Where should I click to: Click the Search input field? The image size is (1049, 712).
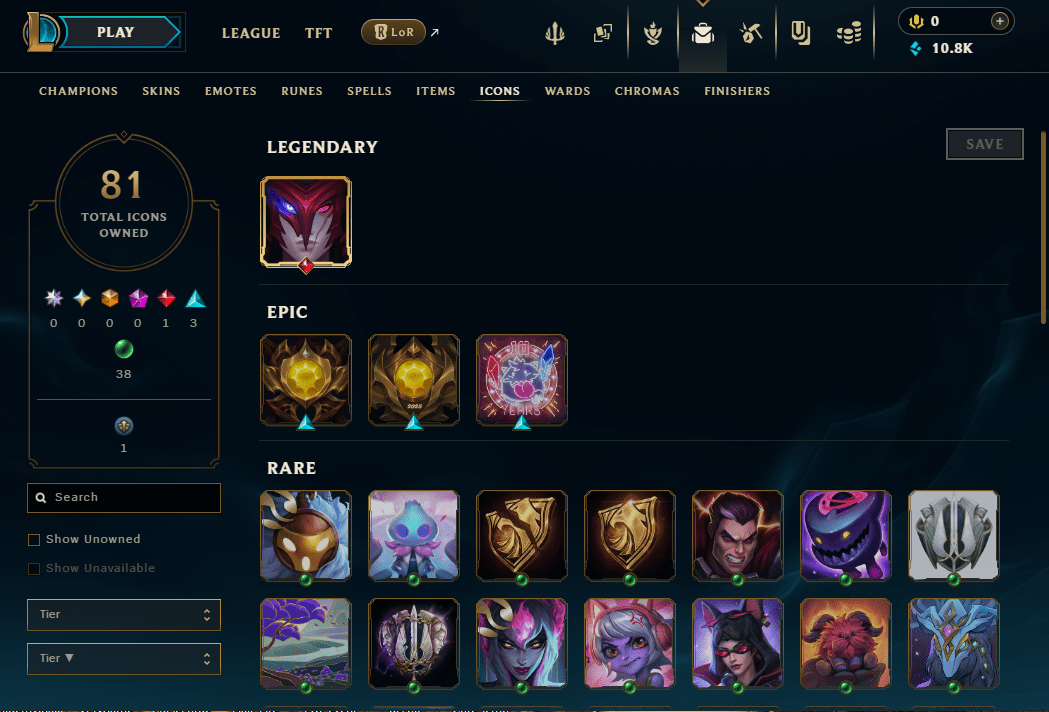124,498
